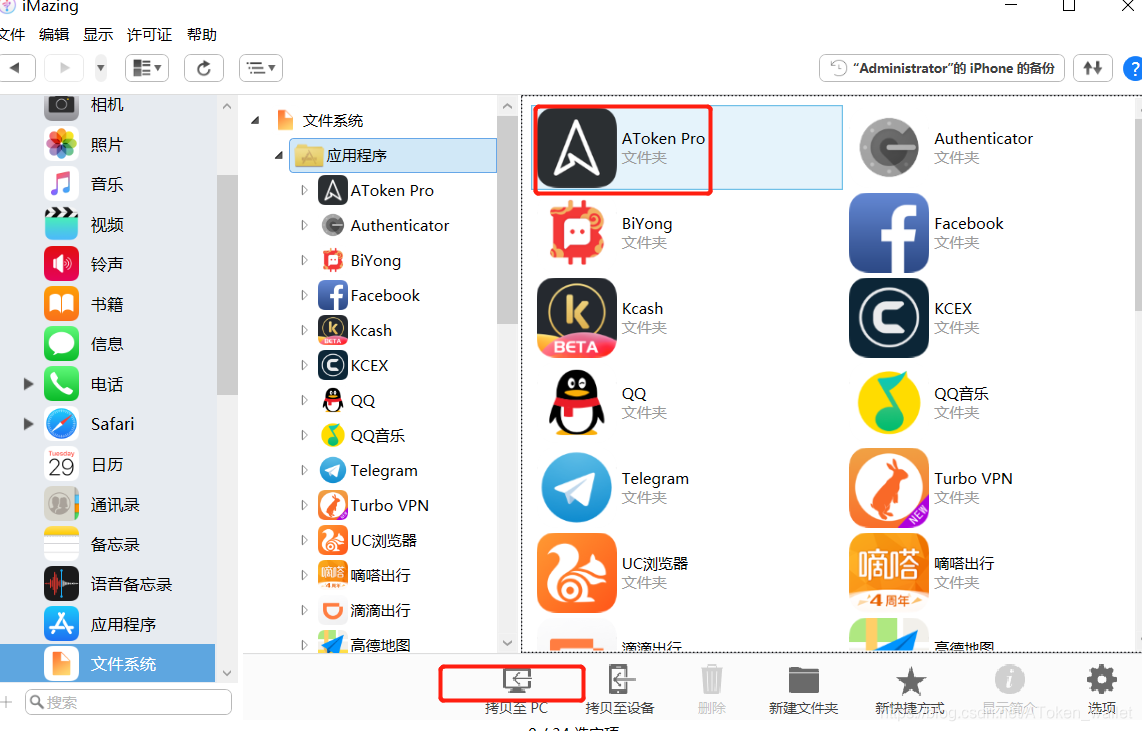Expand BiYong in the tree
This screenshot has height=731, width=1142.
(304, 260)
